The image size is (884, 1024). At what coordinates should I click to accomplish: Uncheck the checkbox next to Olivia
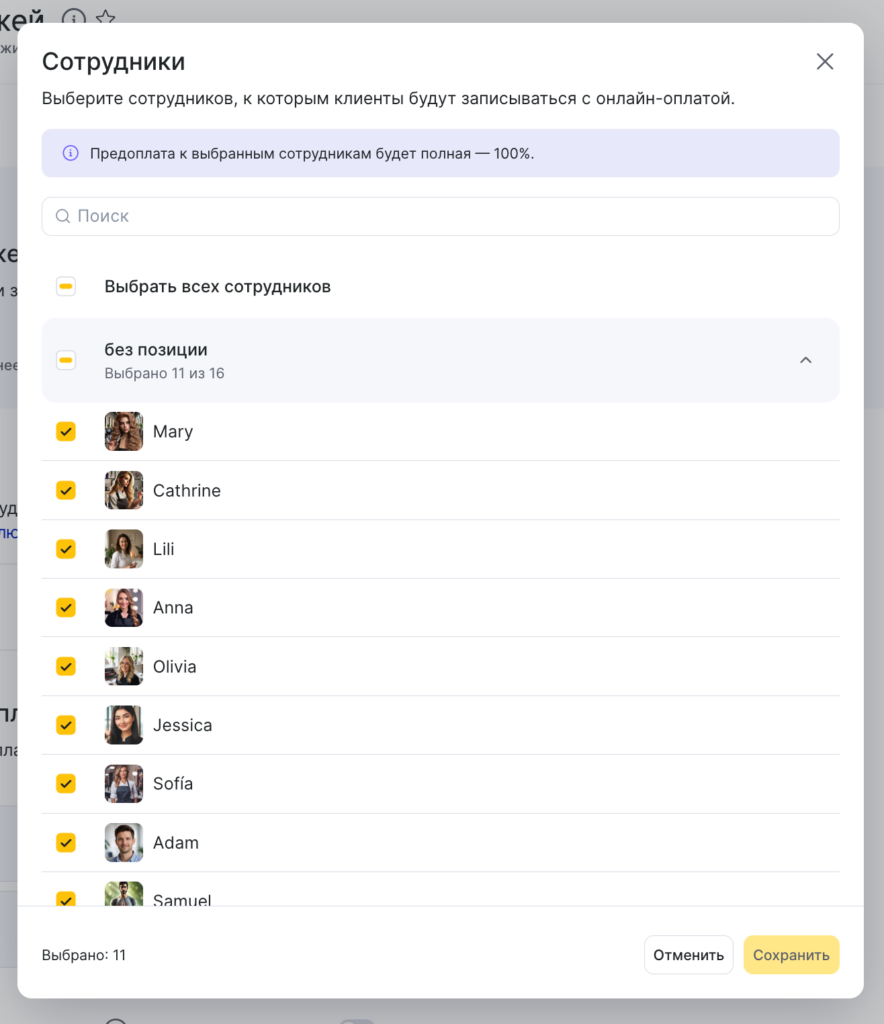click(66, 666)
